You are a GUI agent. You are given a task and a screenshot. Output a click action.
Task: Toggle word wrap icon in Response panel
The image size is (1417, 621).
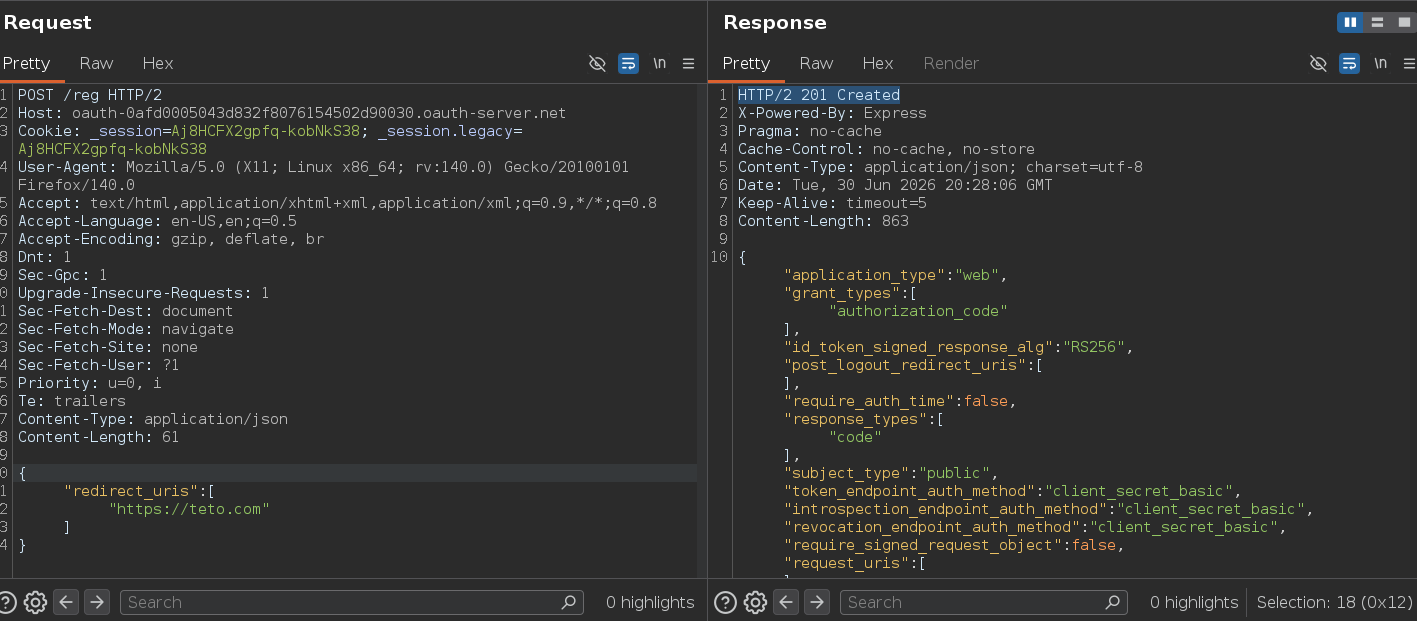coord(1349,63)
